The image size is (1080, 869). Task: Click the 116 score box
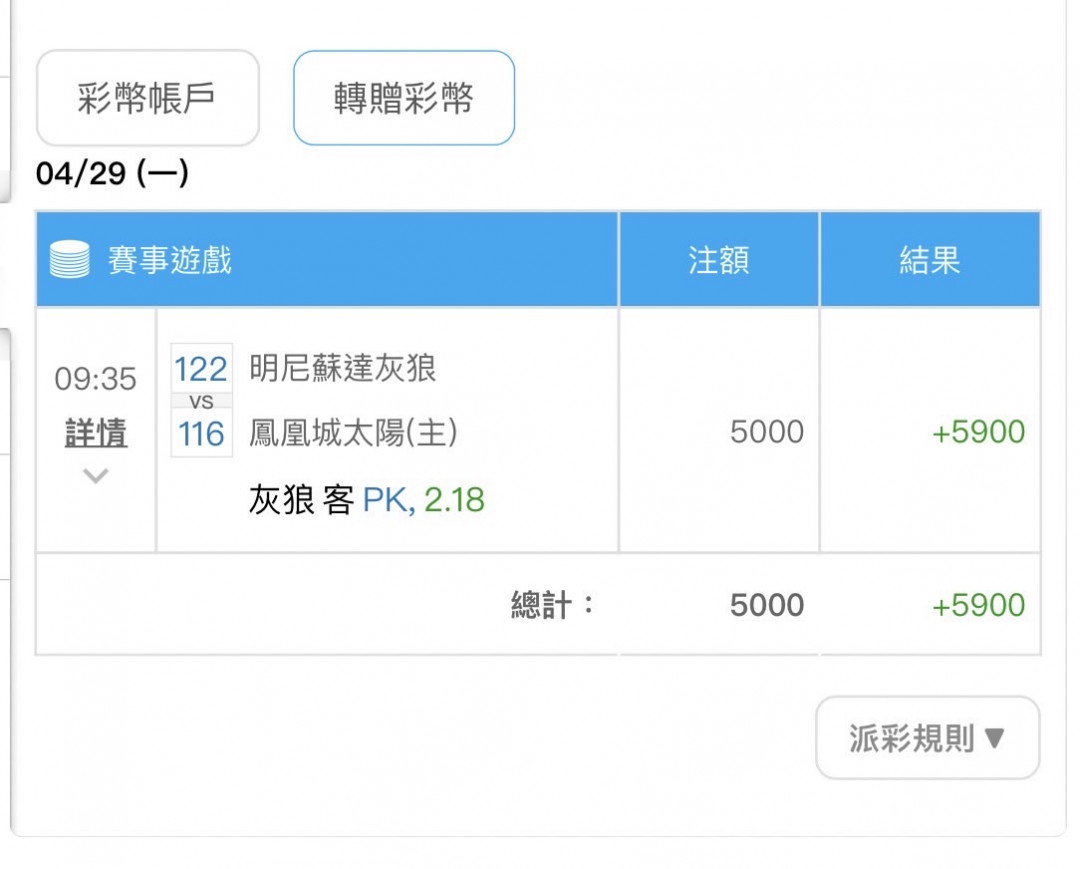(201, 433)
